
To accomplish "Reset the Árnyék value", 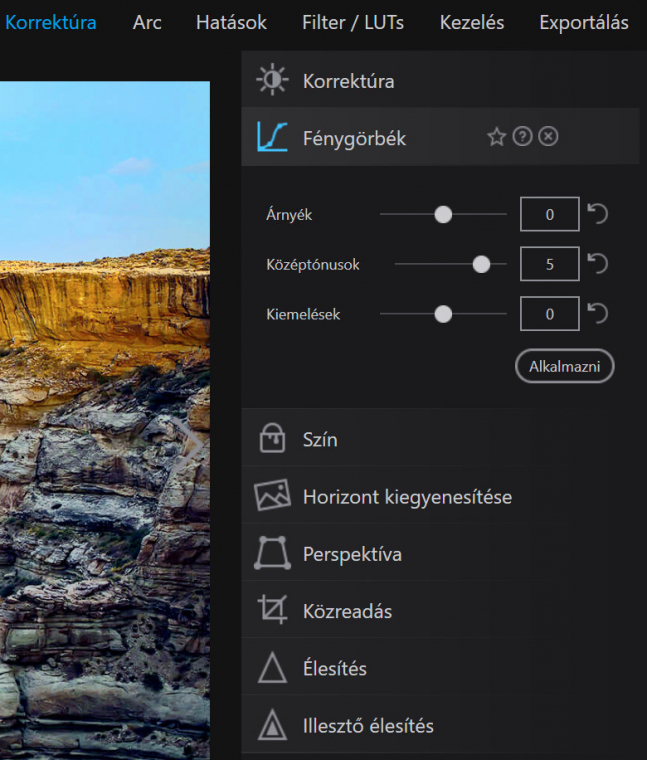I will tap(598, 214).
